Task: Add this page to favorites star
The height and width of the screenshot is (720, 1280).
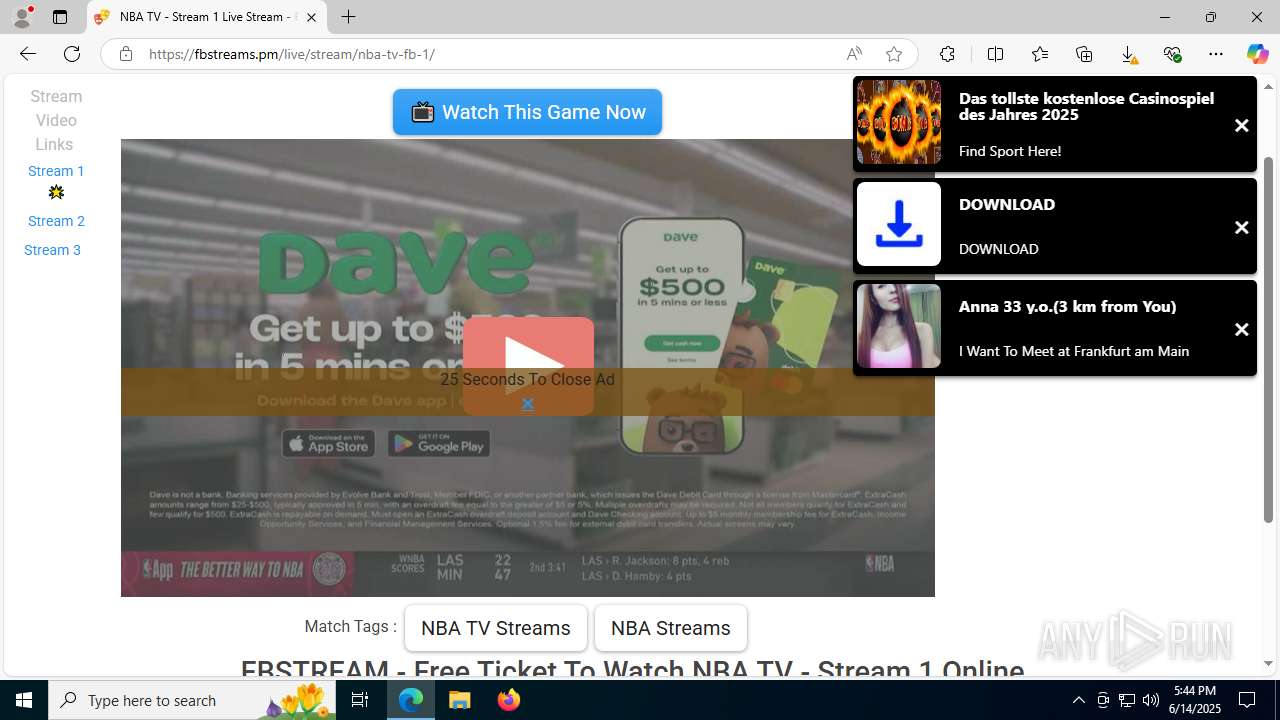Action: [894, 54]
